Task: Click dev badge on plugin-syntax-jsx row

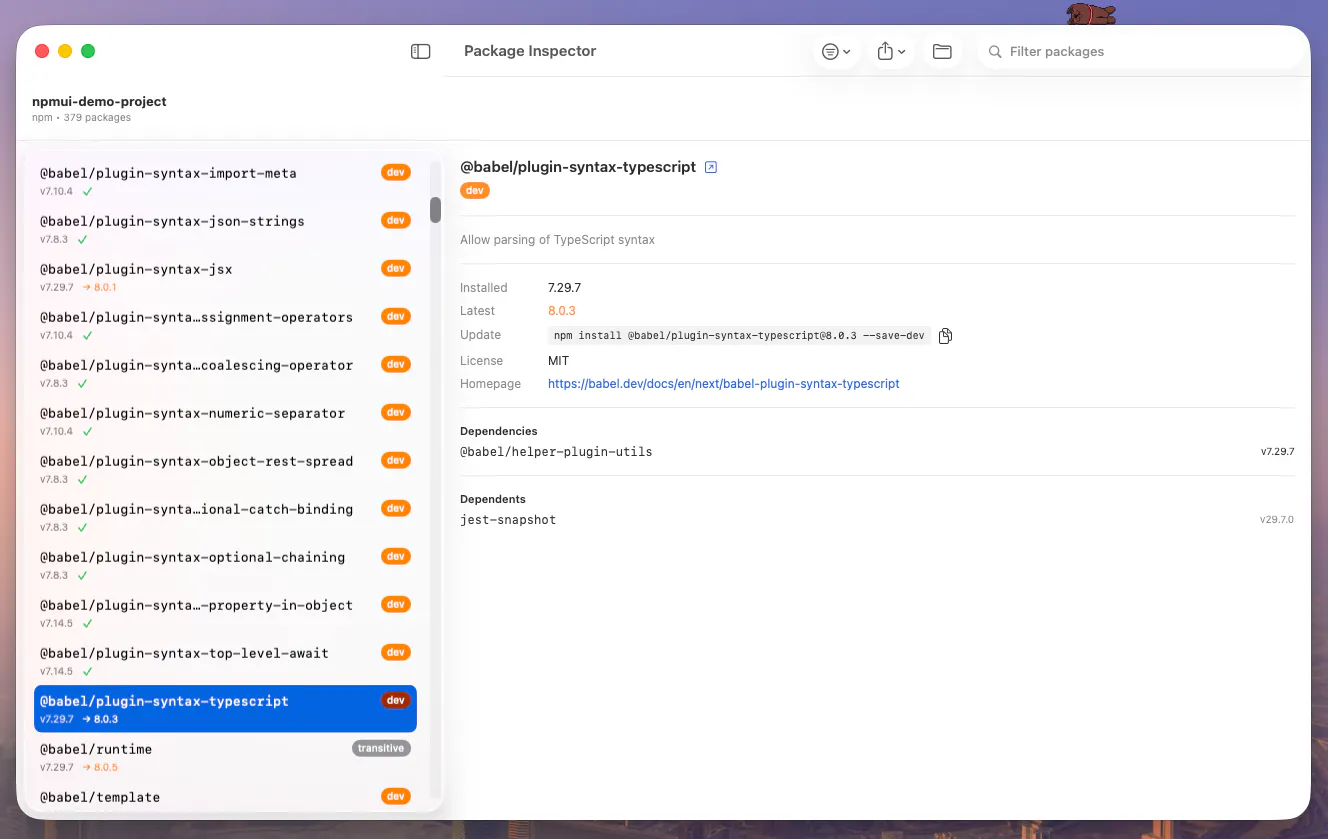Action: (396, 268)
